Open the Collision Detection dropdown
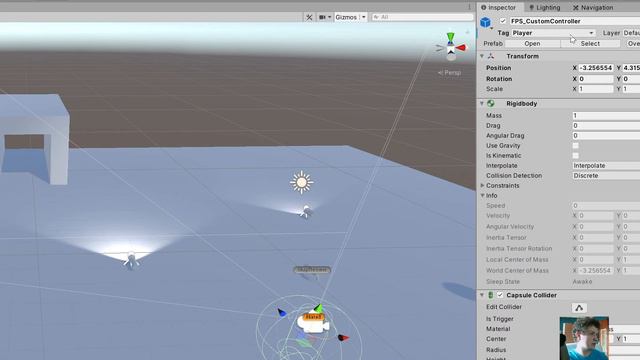This screenshot has width=640, height=360. (606, 176)
